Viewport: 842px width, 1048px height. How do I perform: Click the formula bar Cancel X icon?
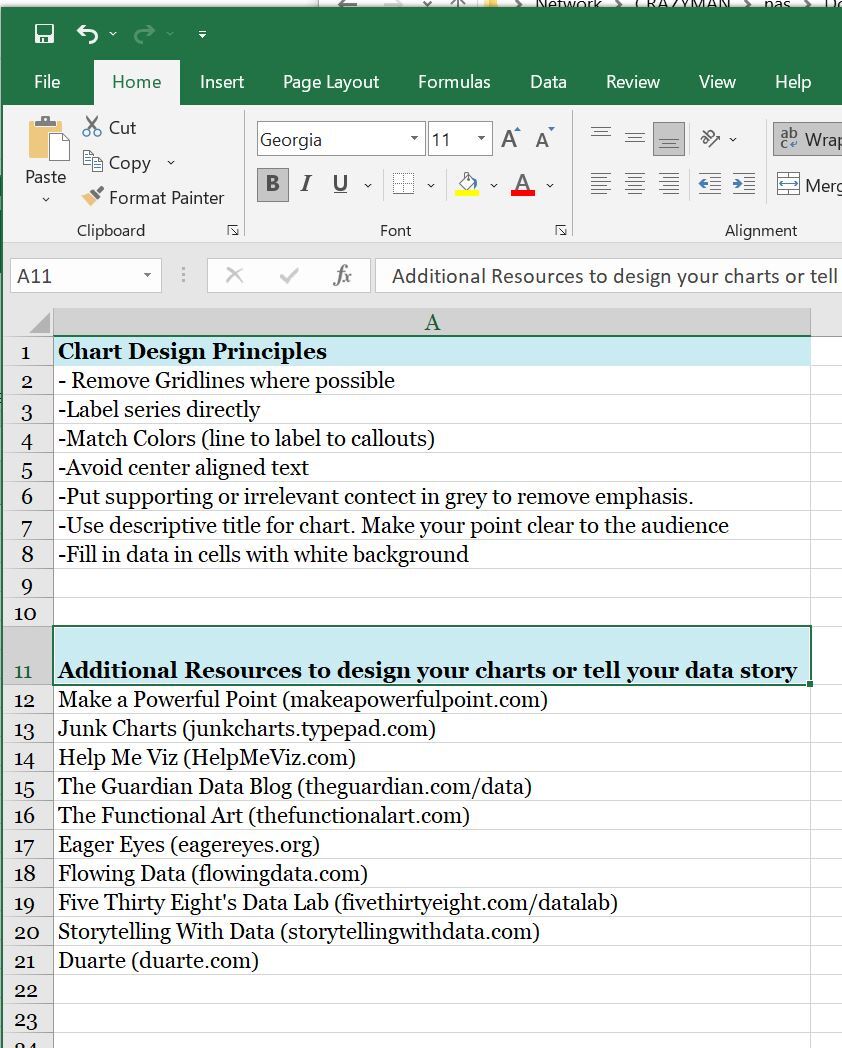click(235, 275)
